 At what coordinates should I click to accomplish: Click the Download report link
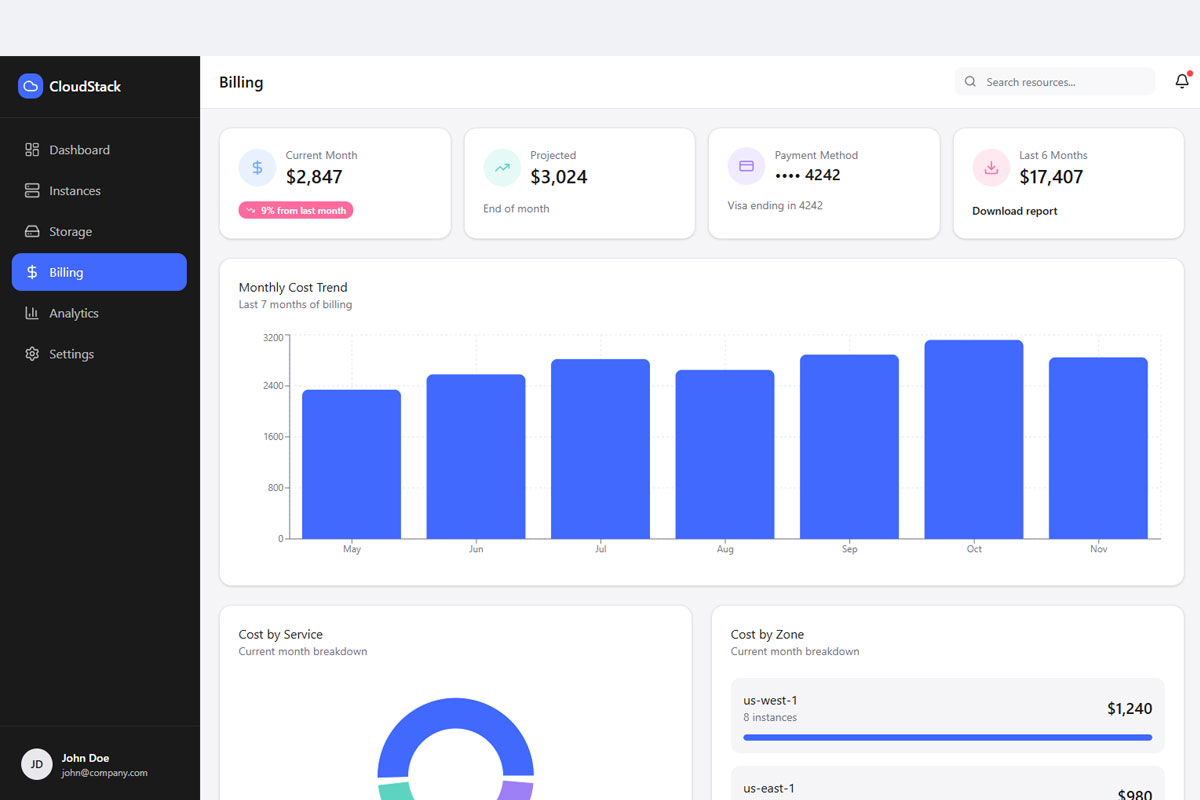1014,211
